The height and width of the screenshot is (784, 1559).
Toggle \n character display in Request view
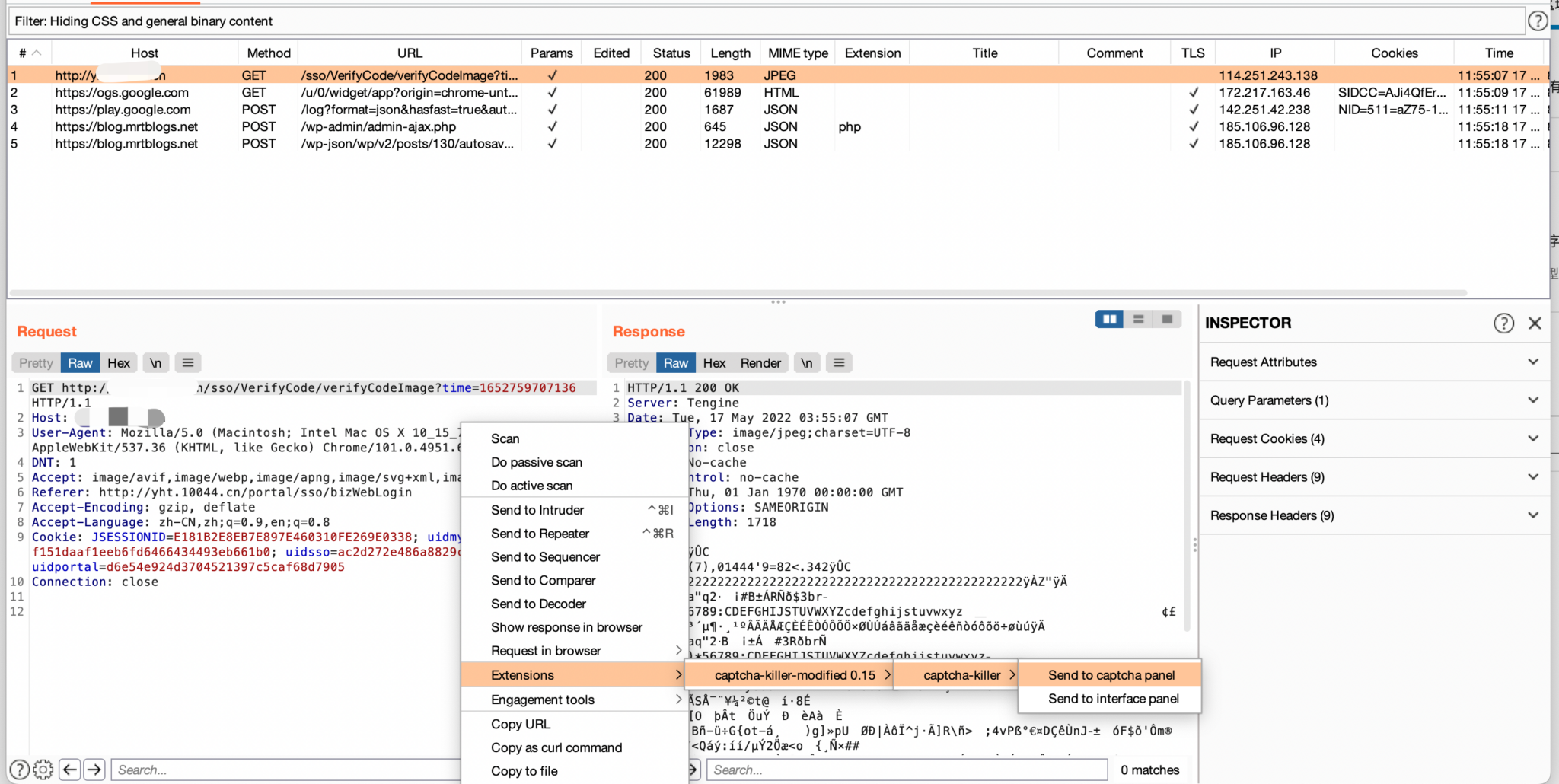(x=156, y=362)
